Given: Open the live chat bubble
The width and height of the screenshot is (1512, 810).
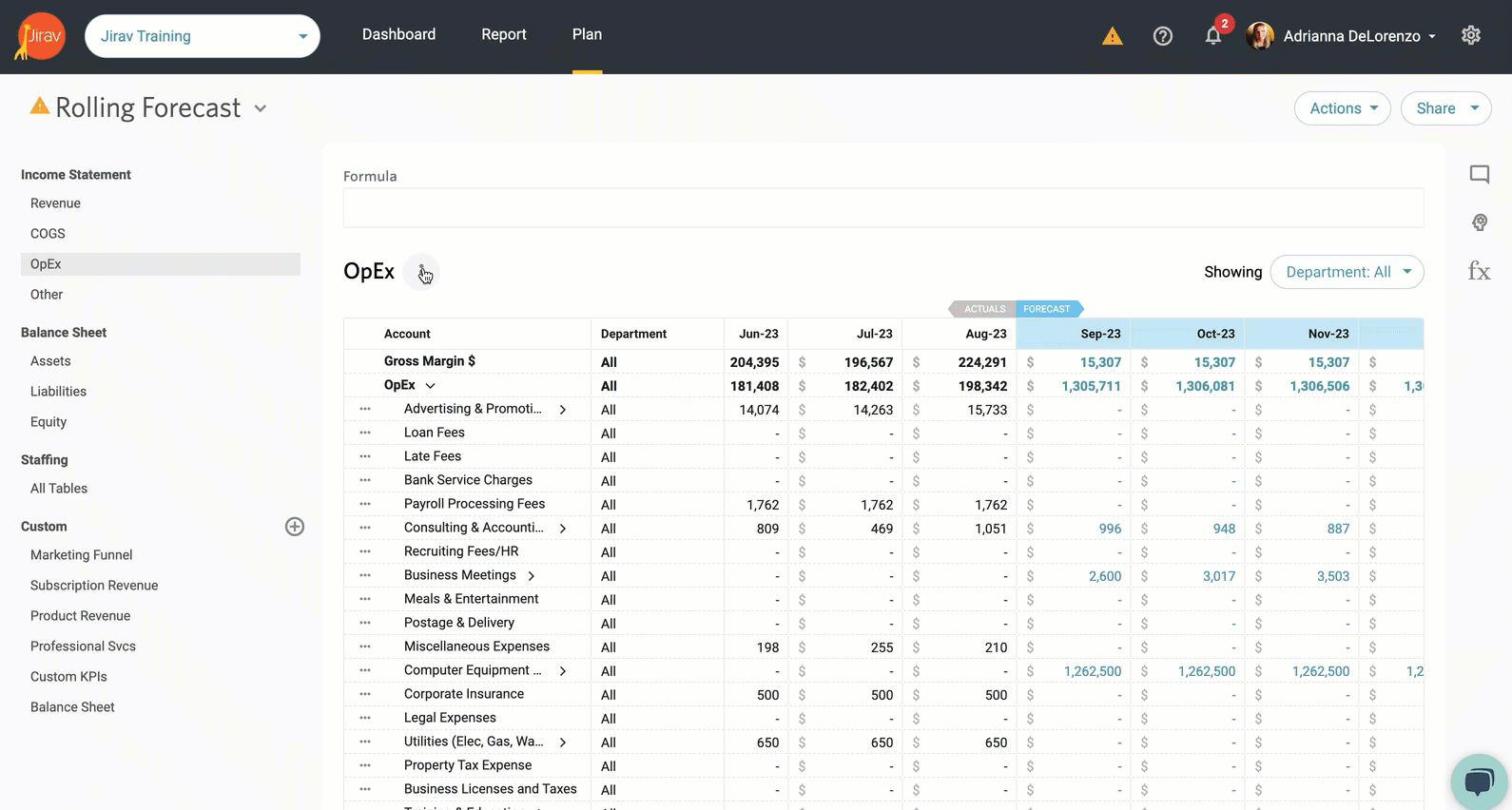Looking at the screenshot, I should (x=1478, y=781).
